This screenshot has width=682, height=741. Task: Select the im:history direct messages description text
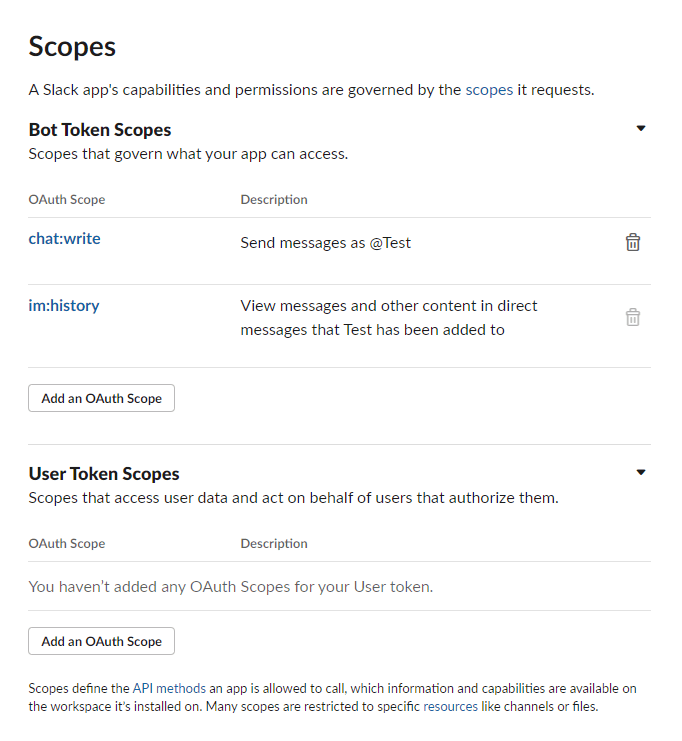[388, 318]
